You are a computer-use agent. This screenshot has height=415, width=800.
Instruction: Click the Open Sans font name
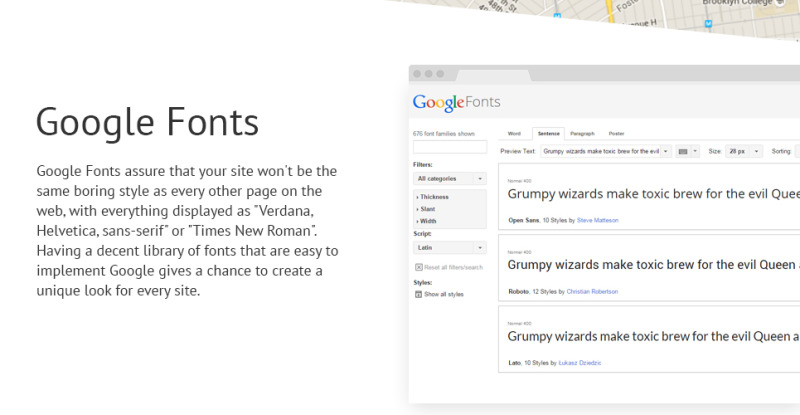(x=523, y=221)
